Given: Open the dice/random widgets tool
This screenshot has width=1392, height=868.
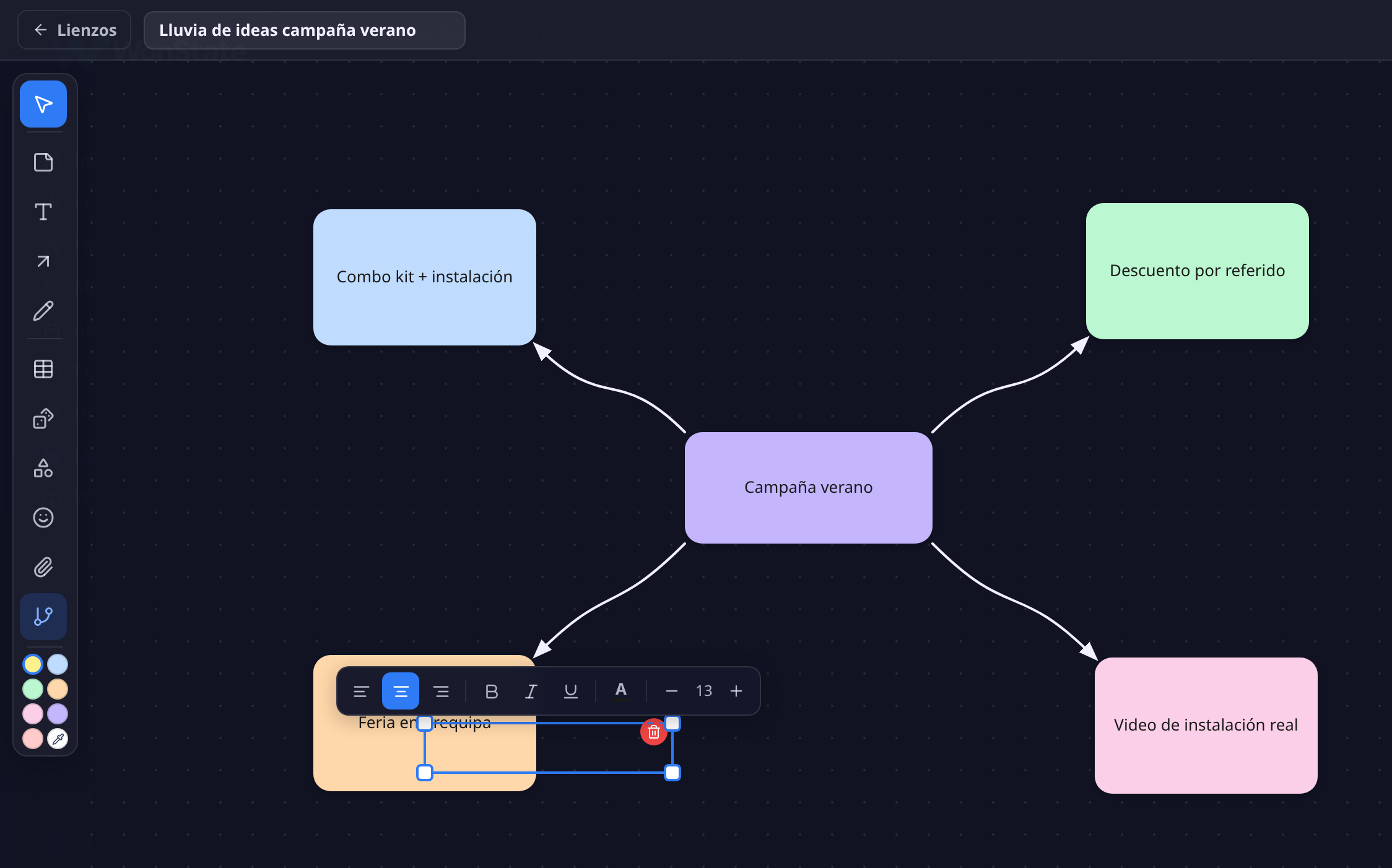Looking at the screenshot, I should [43, 419].
